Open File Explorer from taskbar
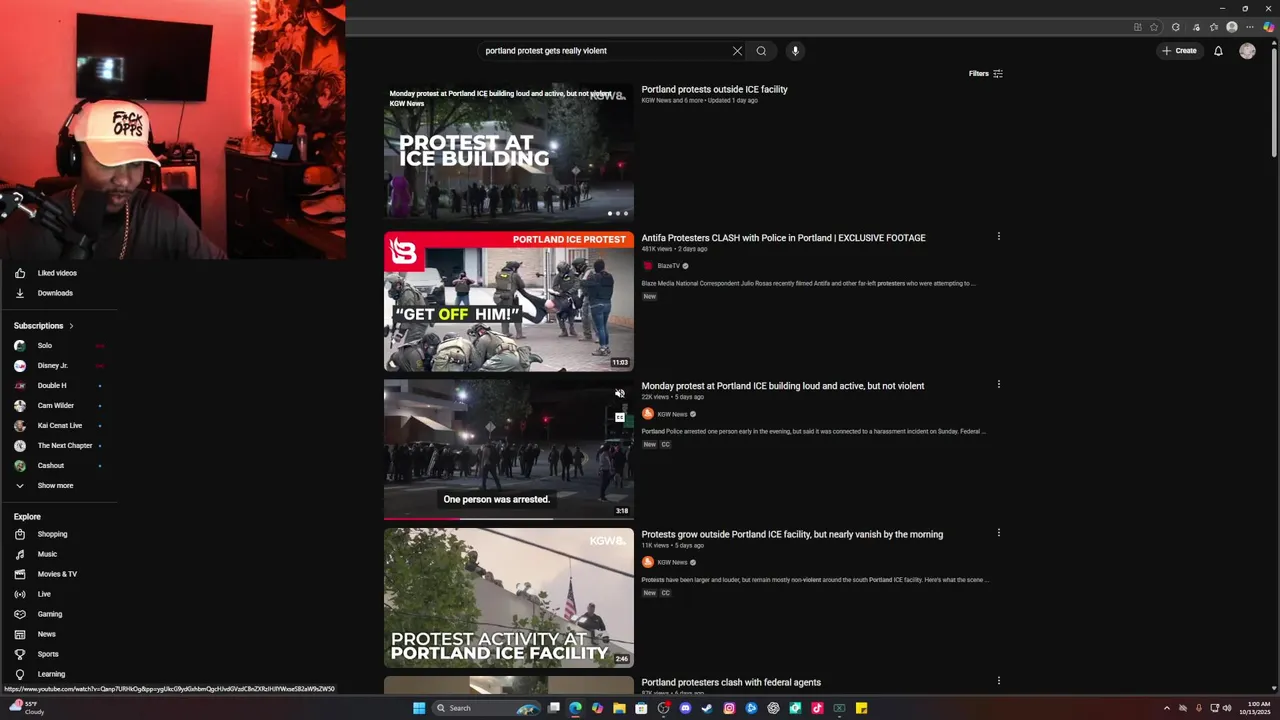Screen dimensions: 1280x720 619,708
